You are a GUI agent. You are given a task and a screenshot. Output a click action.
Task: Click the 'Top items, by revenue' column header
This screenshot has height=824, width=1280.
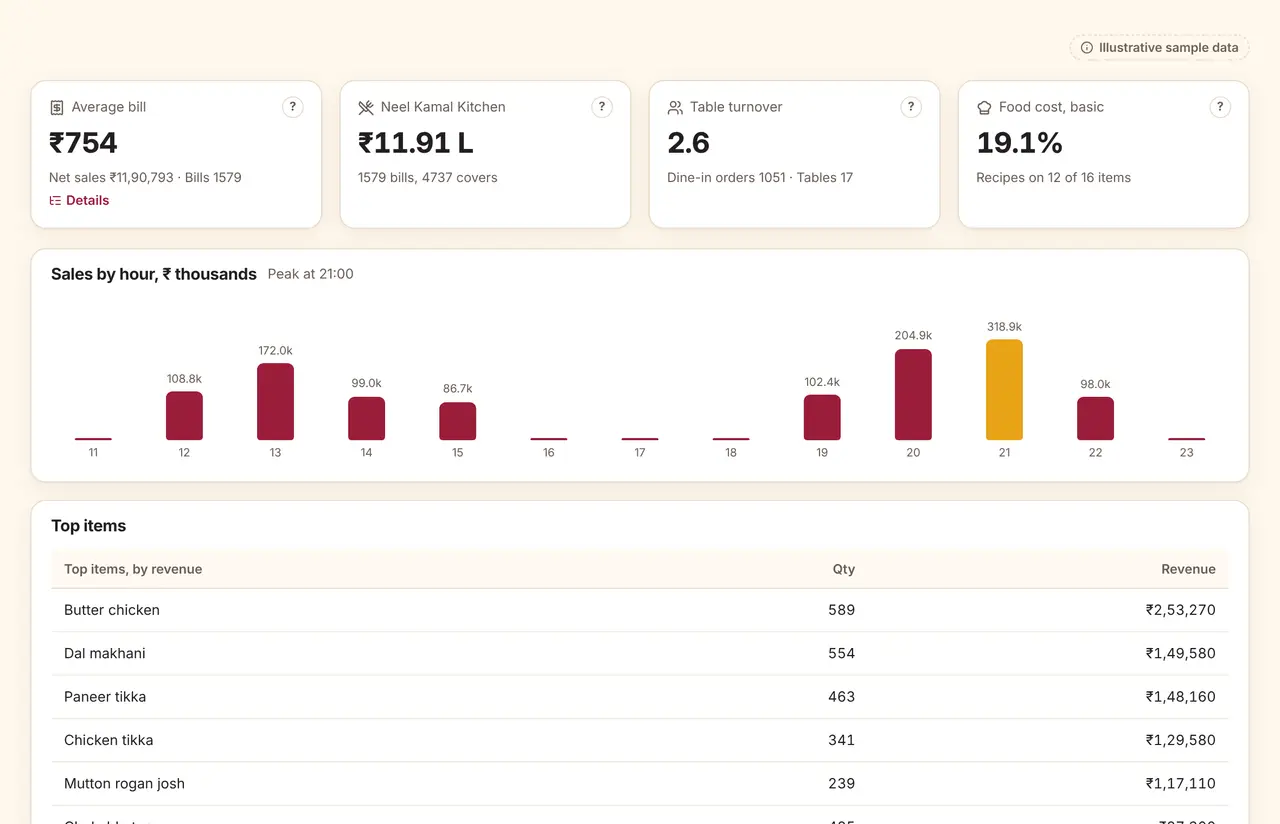pos(133,569)
